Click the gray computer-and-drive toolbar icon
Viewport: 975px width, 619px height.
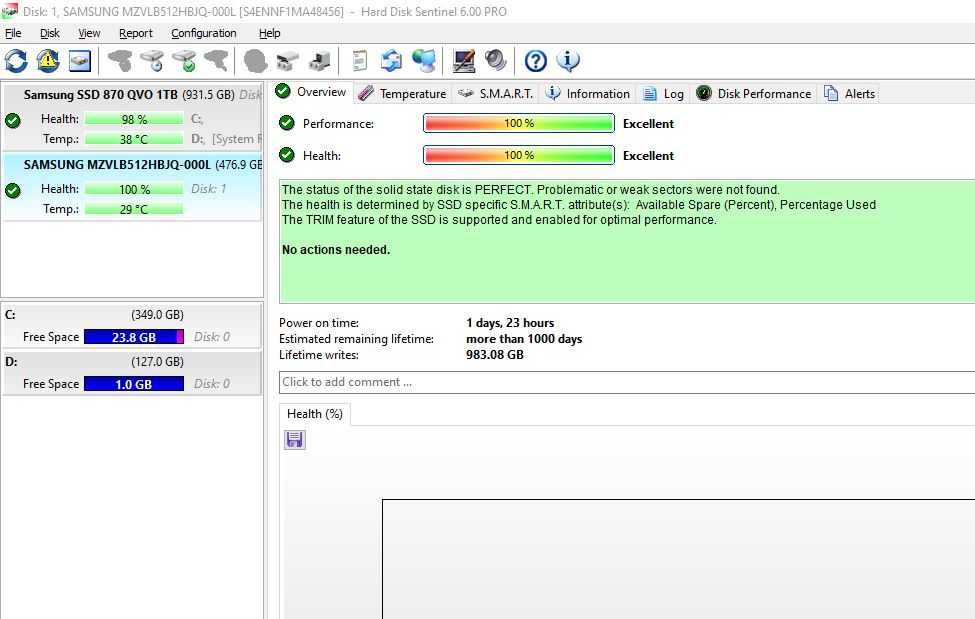tap(320, 61)
